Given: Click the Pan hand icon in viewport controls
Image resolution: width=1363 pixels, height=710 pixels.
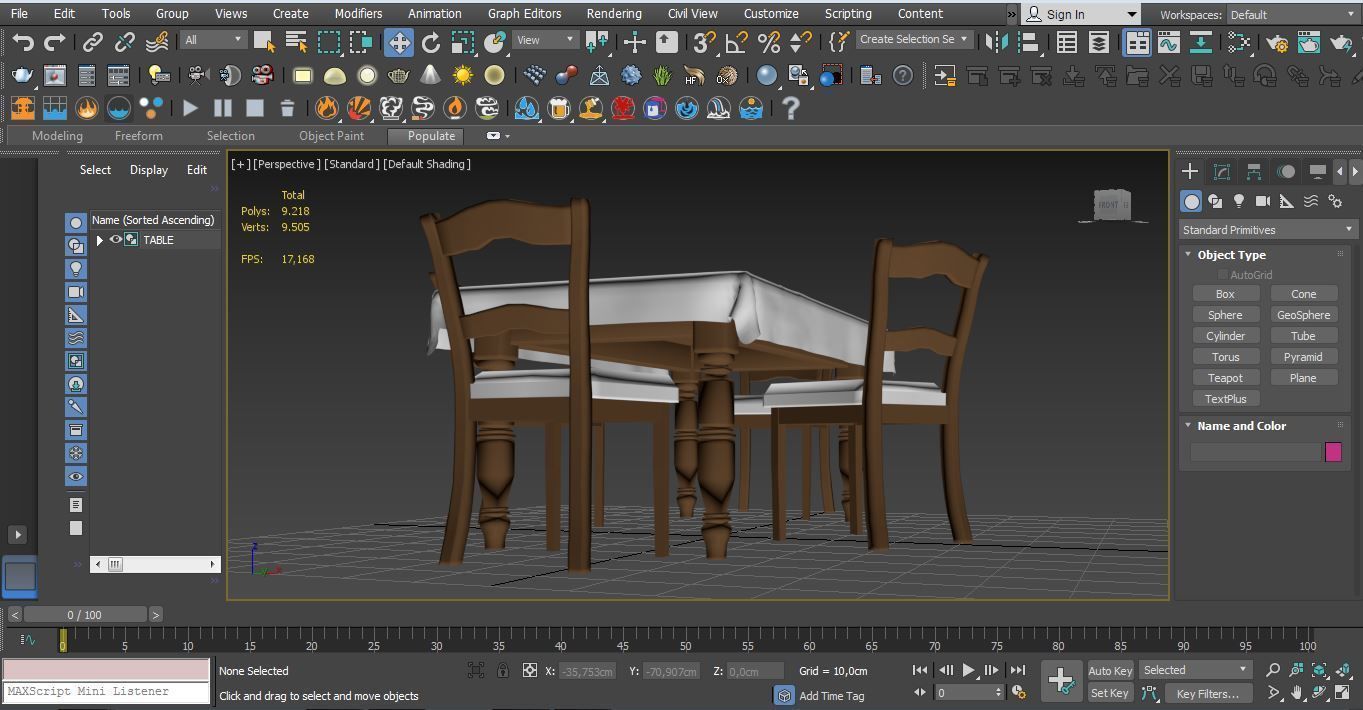Looking at the screenshot, I should 1297,692.
